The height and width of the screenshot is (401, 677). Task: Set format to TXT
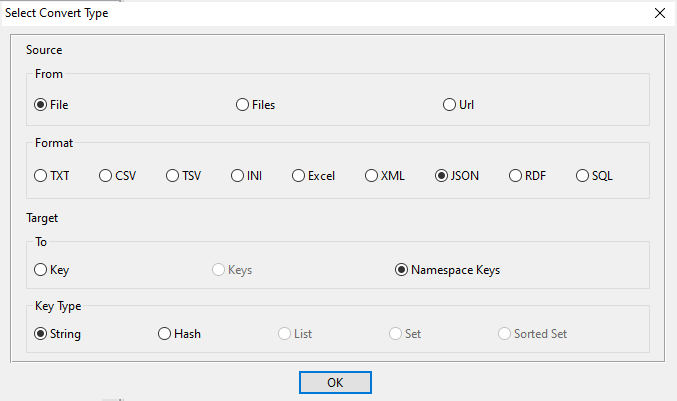pyautogui.click(x=41, y=176)
